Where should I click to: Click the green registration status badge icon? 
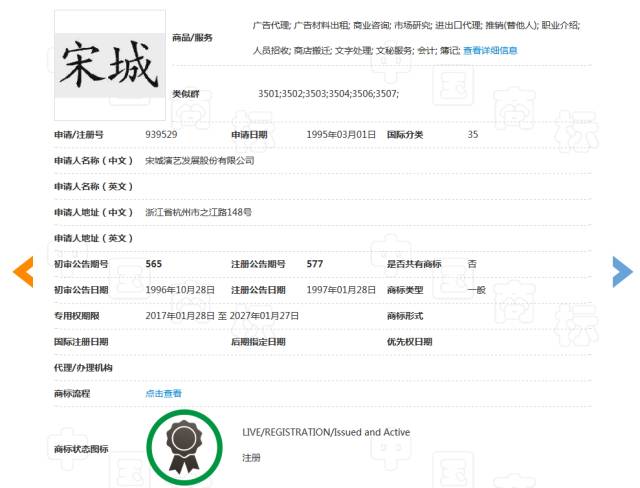(184, 448)
